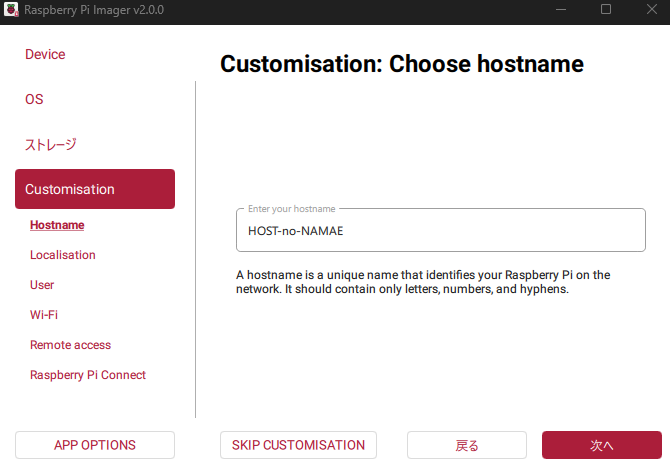Go to the Device step in sidebar

point(45,54)
